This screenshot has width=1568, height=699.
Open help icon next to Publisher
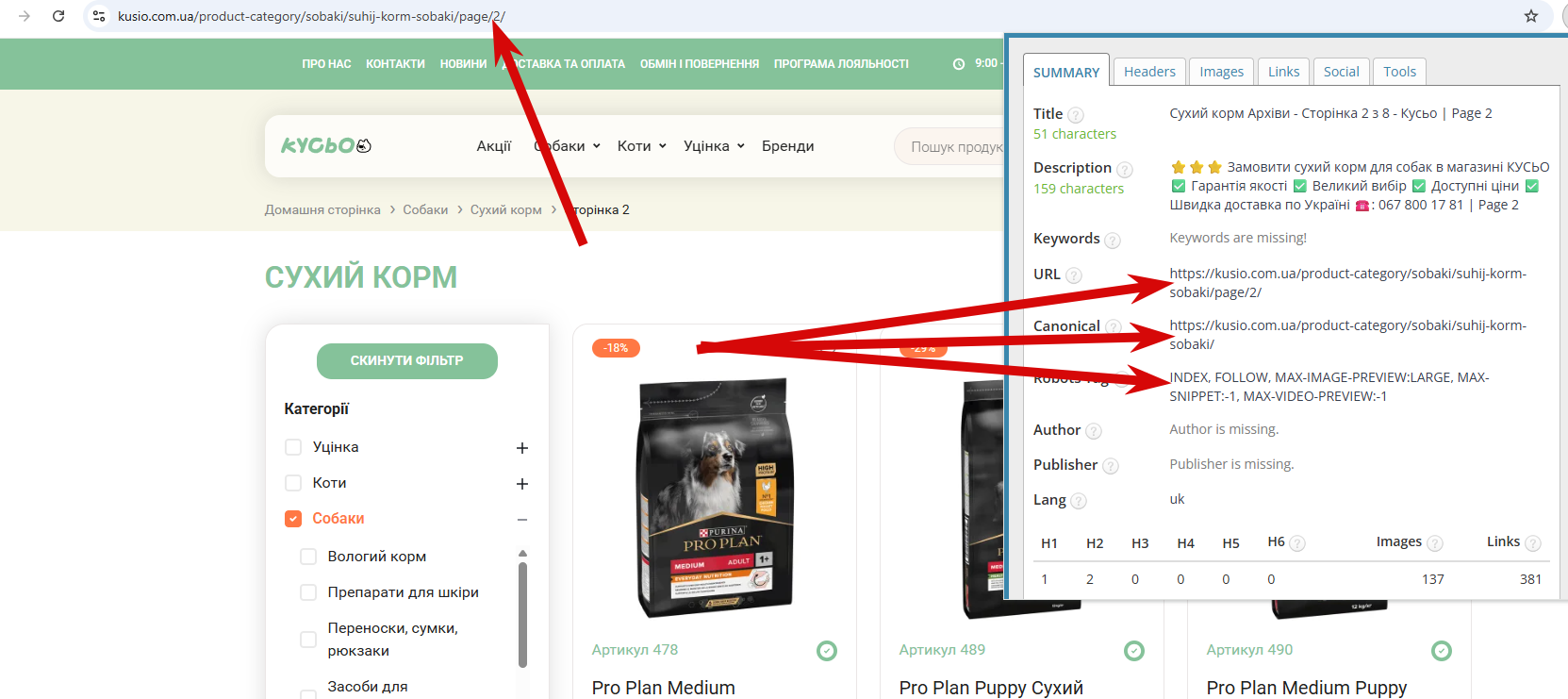[x=1111, y=466]
